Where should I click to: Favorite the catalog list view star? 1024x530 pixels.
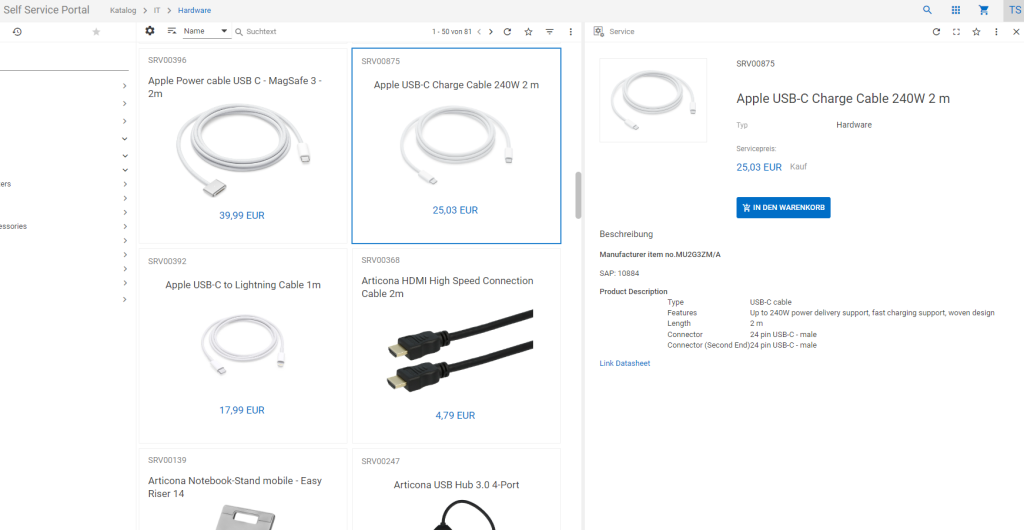click(x=528, y=31)
